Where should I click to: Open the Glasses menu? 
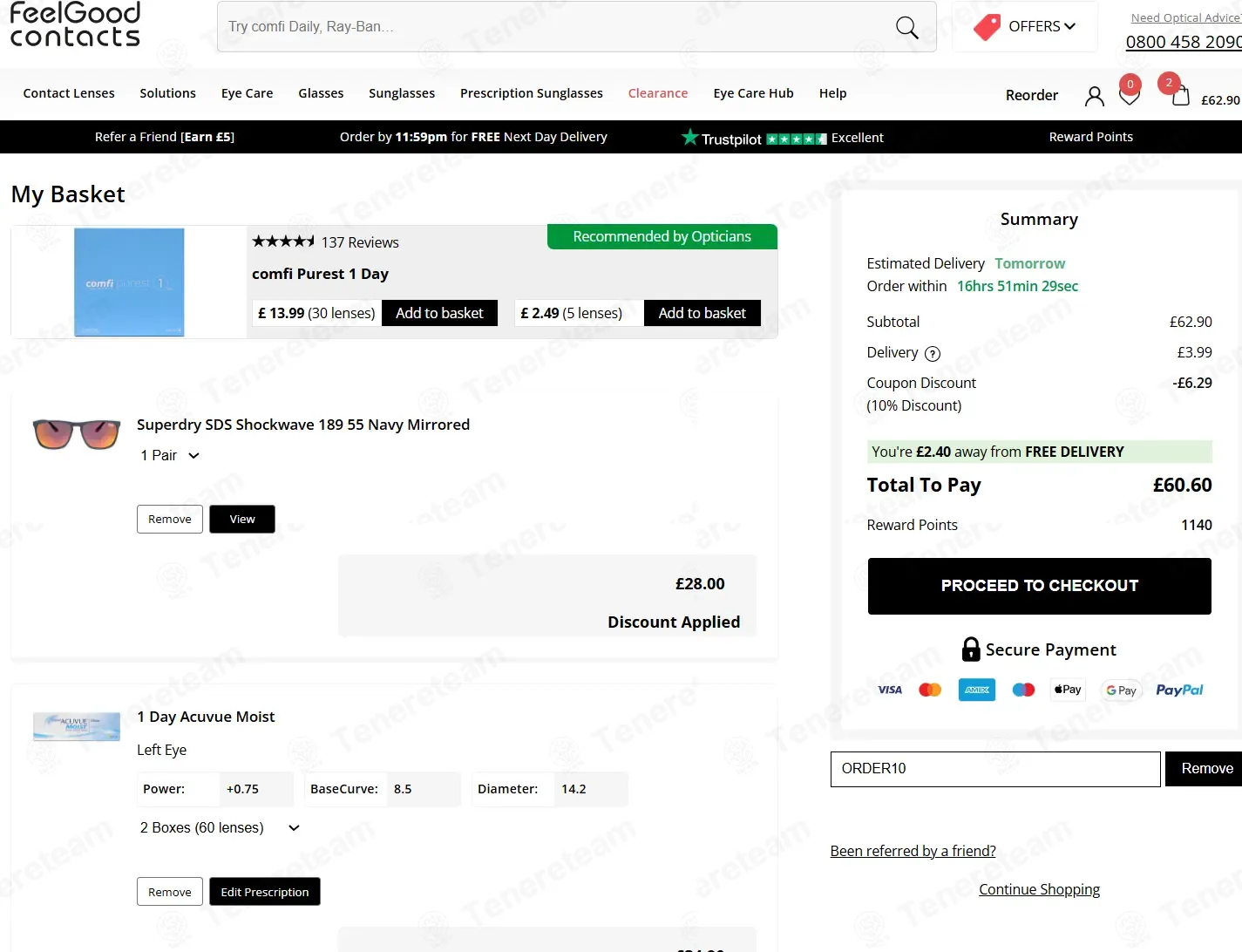pos(321,93)
